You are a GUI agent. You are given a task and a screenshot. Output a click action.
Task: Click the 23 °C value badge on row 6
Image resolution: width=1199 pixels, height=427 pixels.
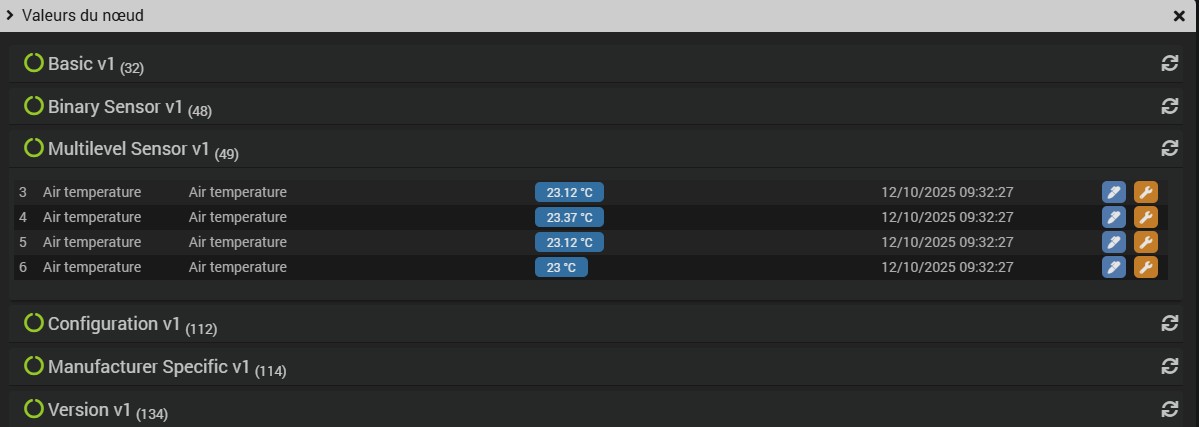click(x=561, y=267)
